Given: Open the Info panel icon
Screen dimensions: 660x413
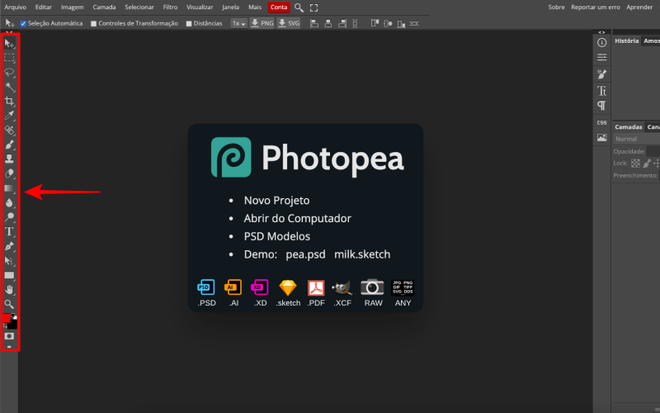Looking at the screenshot, I should (x=602, y=43).
